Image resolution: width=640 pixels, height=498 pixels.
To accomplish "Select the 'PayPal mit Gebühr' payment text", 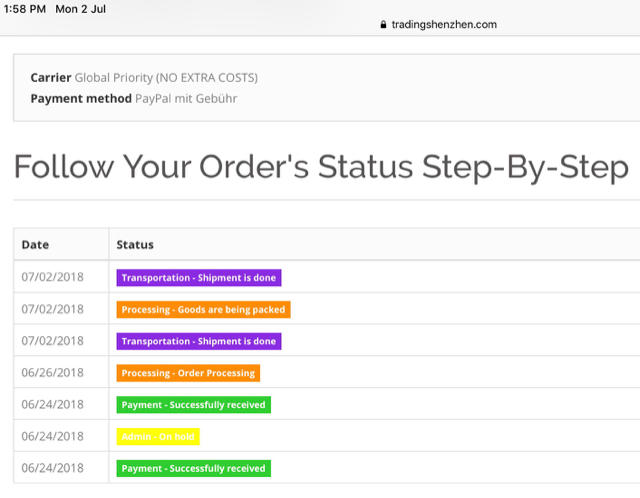I will point(186,98).
